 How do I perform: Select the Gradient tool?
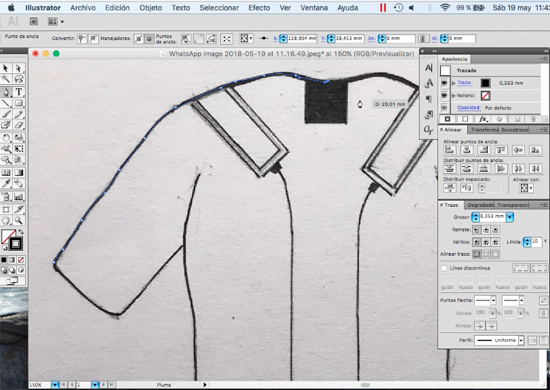(x=18, y=173)
